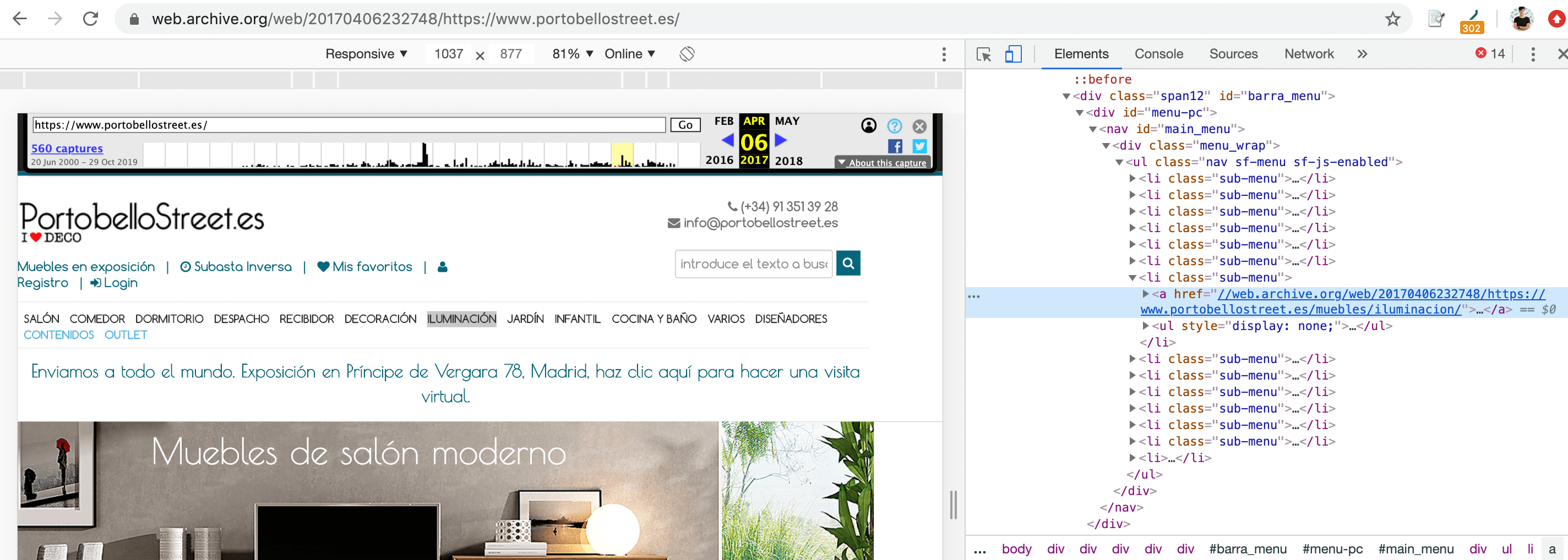1568x560 pixels.
Task: Switch to the Elements tab
Action: click(x=1081, y=54)
